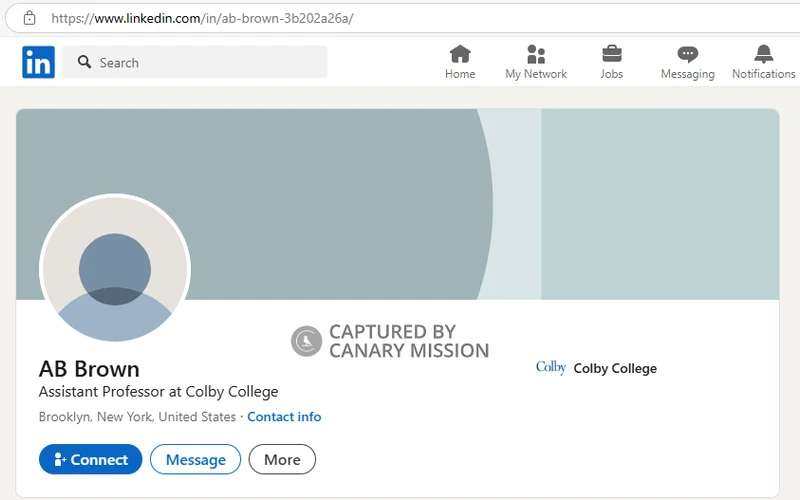Click the name heading AB Brown
The height and width of the screenshot is (500, 800).
coord(89,369)
